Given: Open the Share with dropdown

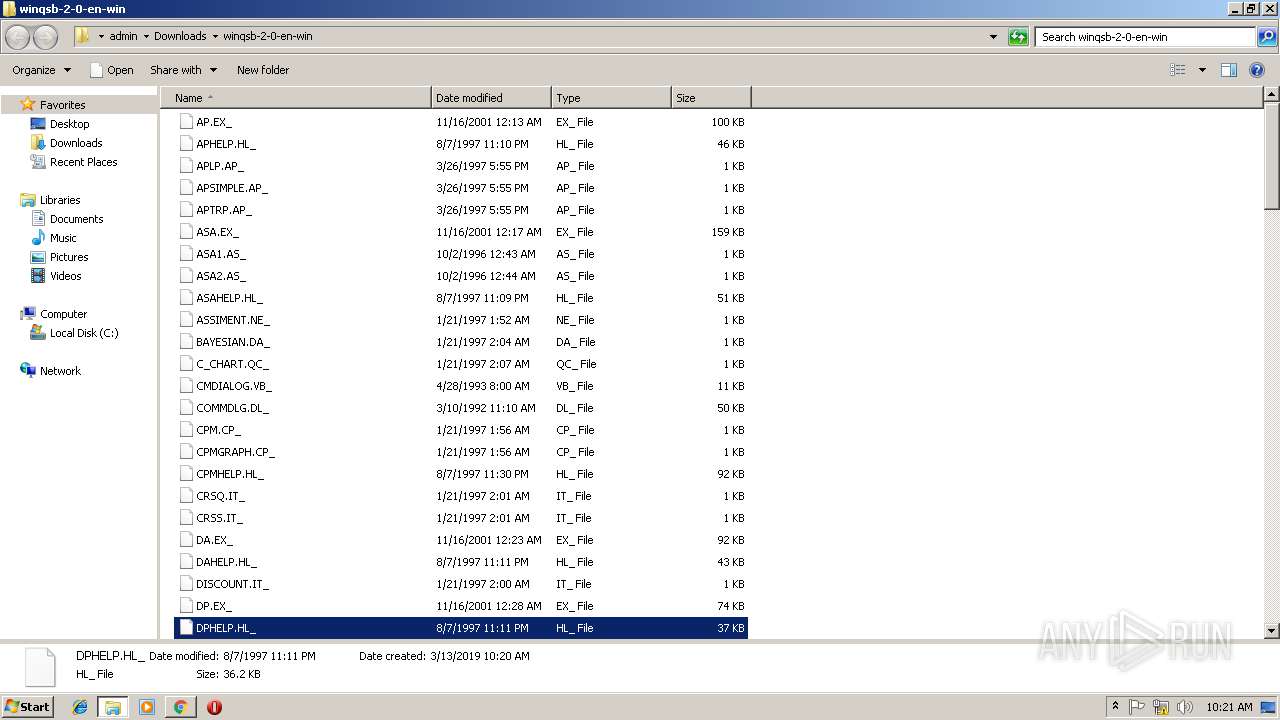Looking at the screenshot, I should coord(183,70).
